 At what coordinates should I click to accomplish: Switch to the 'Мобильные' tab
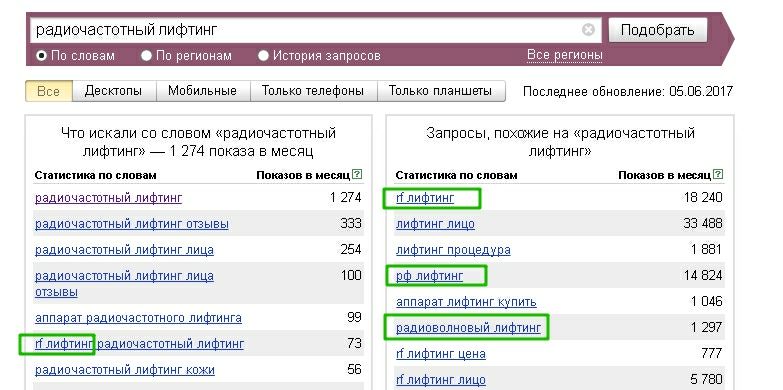(202, 91)
